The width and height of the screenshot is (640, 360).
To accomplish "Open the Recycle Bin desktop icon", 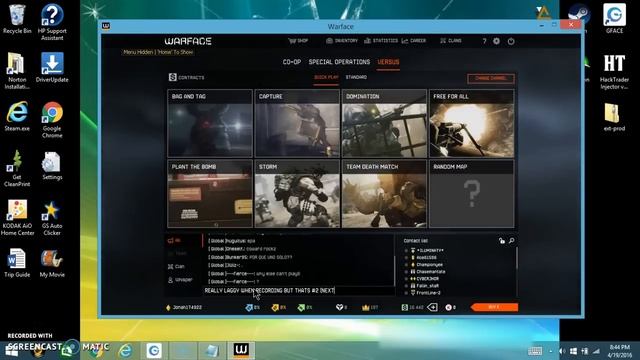I will 17,19.
